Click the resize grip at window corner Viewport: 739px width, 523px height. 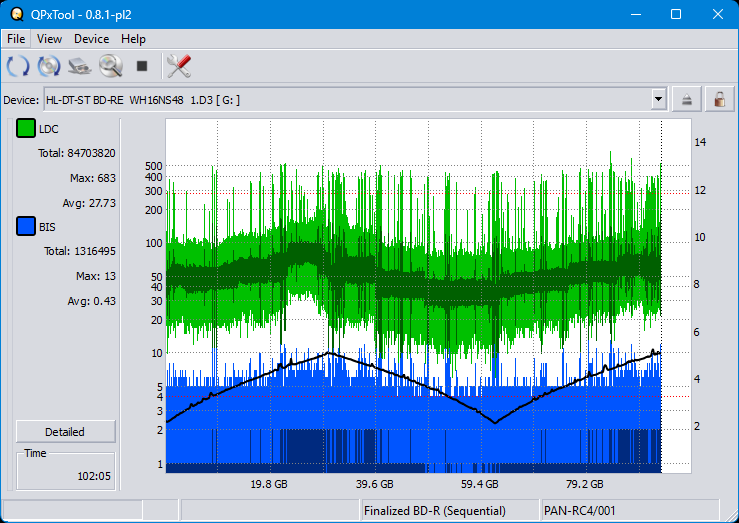(732, 515)
